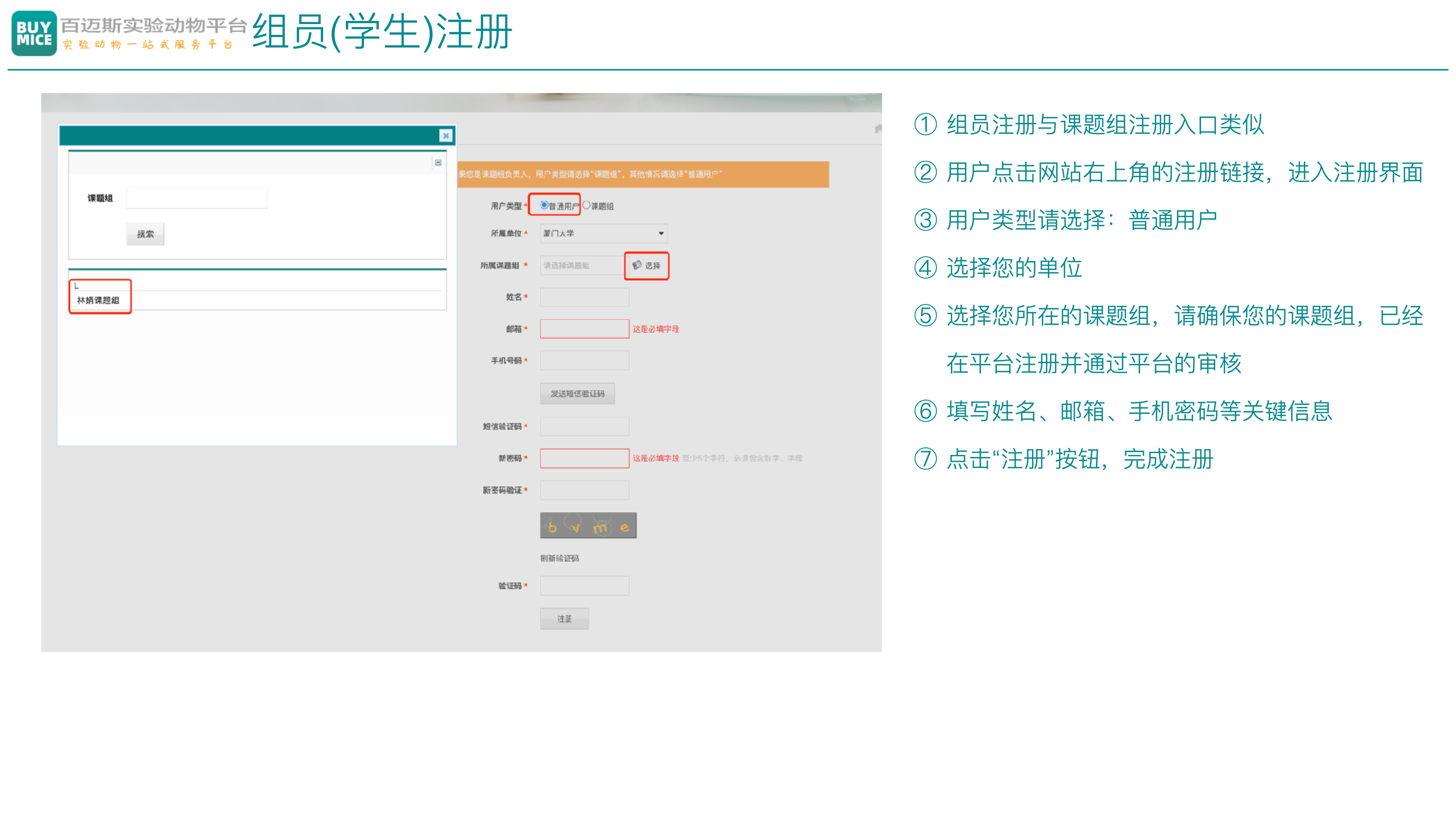Viewport: 1456px width, 819px height.
Task: Click the 'L' letter heading in the results list
Action: tap(76, 286)
